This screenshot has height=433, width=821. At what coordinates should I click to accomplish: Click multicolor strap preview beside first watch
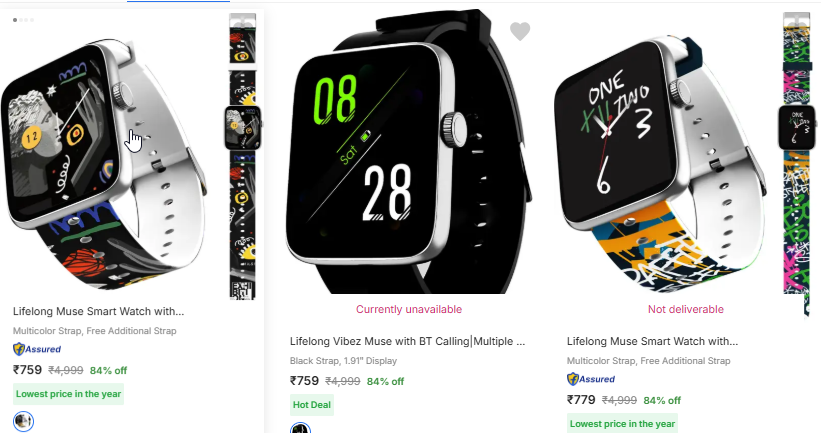click(243, 156)
